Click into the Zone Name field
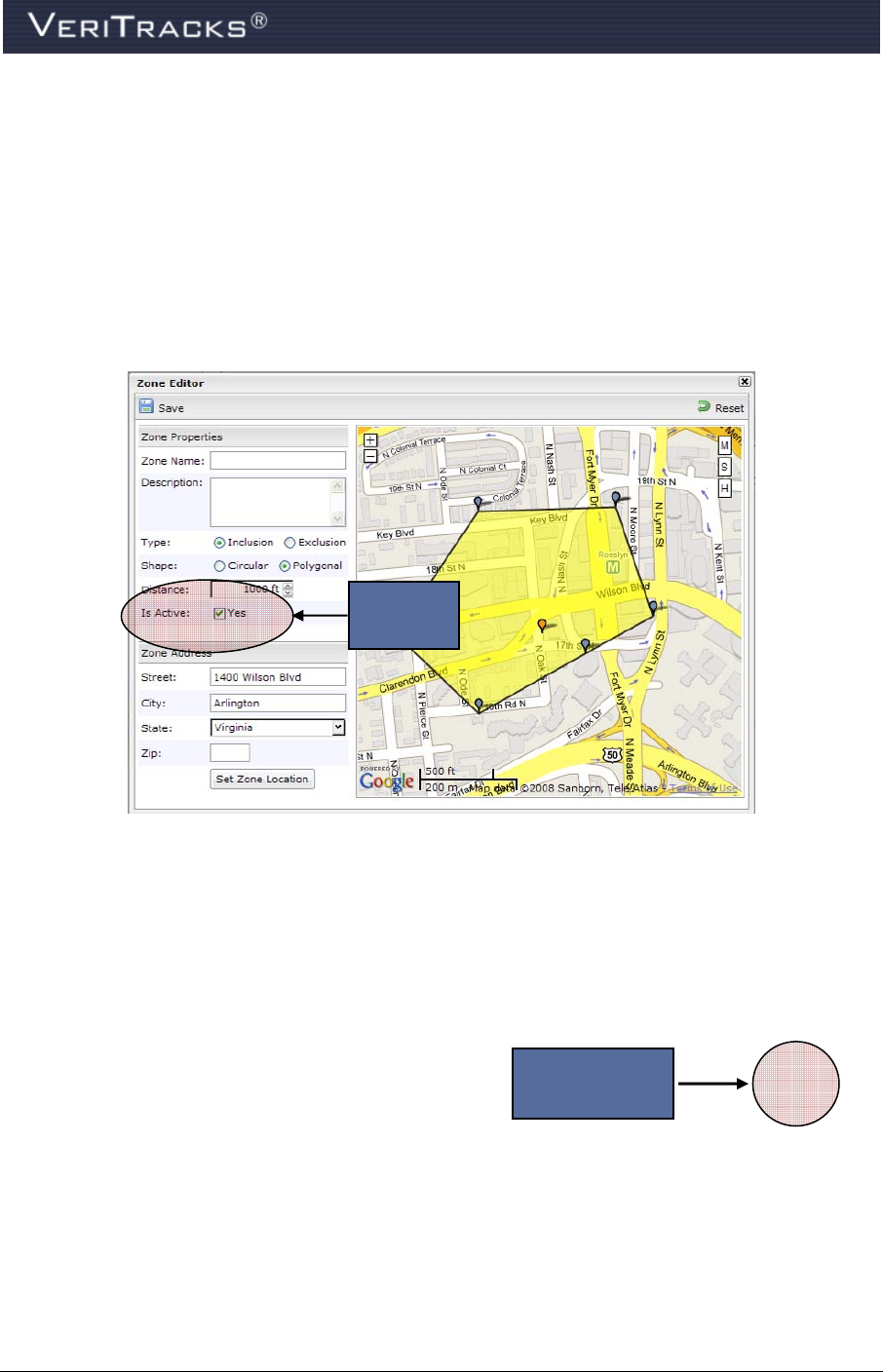The image size is (883, 1372). click(278, 461)
